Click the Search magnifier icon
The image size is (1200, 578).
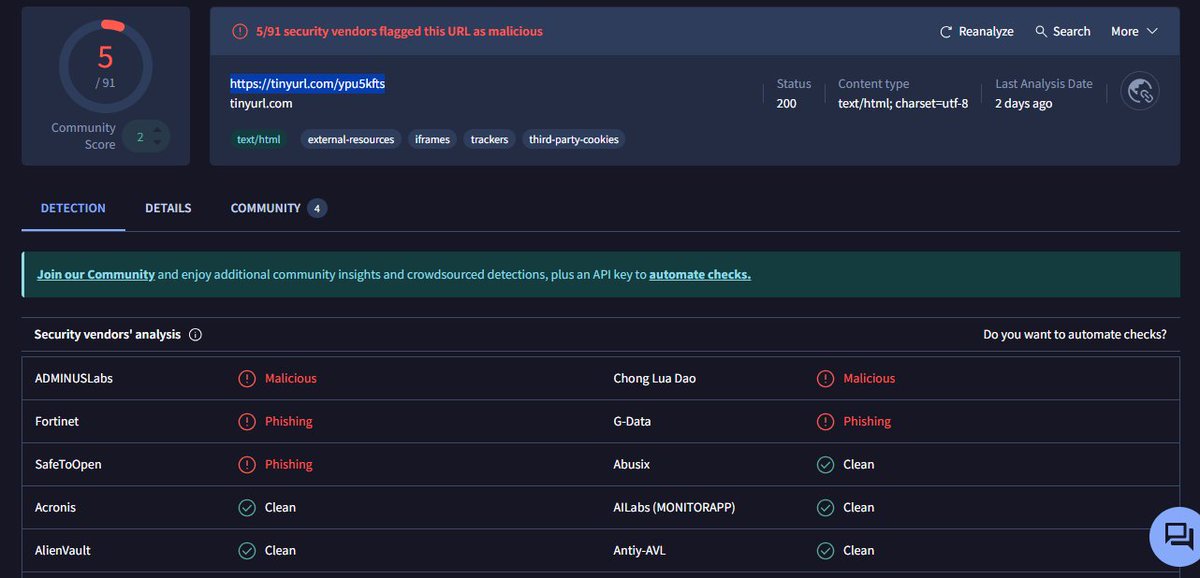pos(1041,32)
